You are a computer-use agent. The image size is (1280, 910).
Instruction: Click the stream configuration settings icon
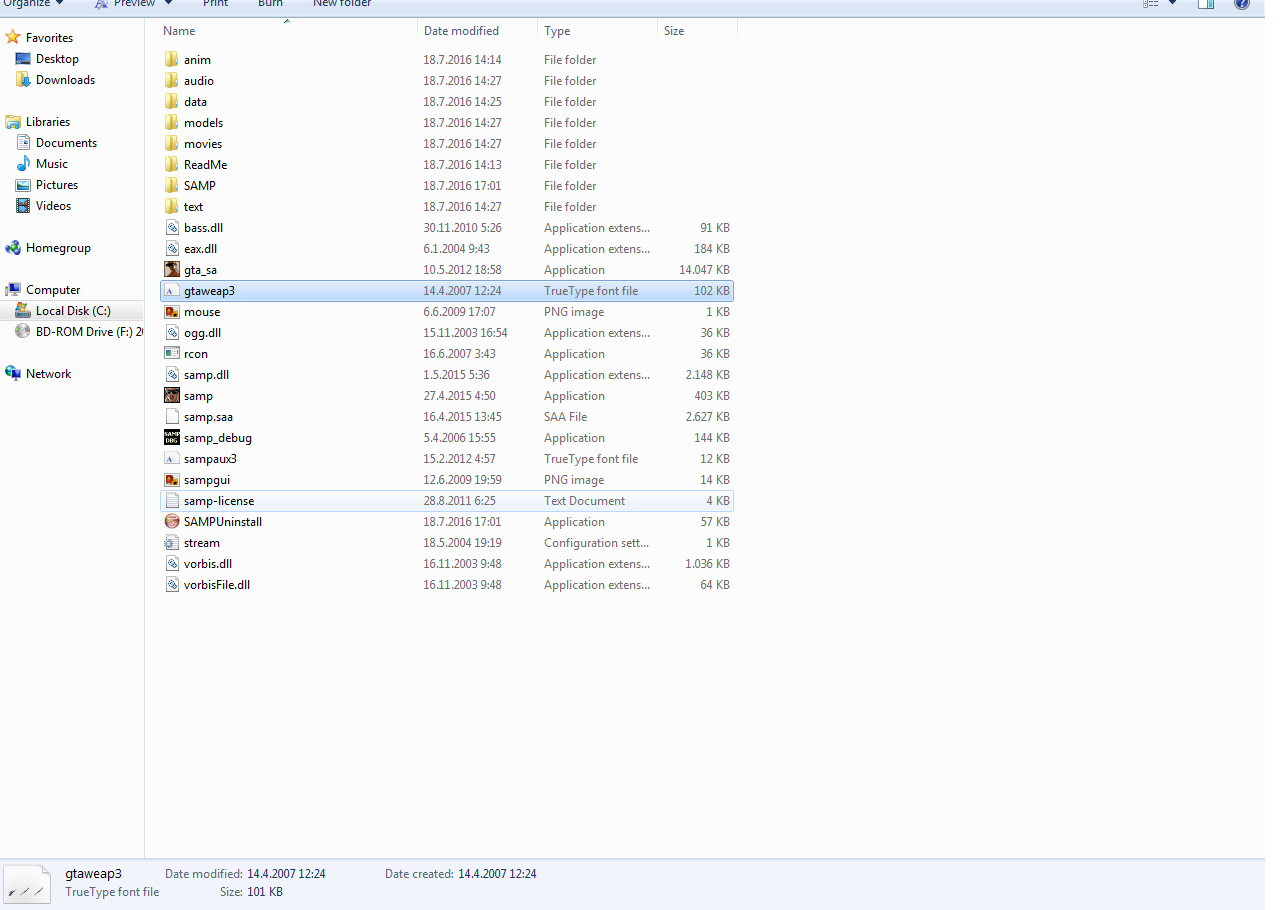click(171, 543)
